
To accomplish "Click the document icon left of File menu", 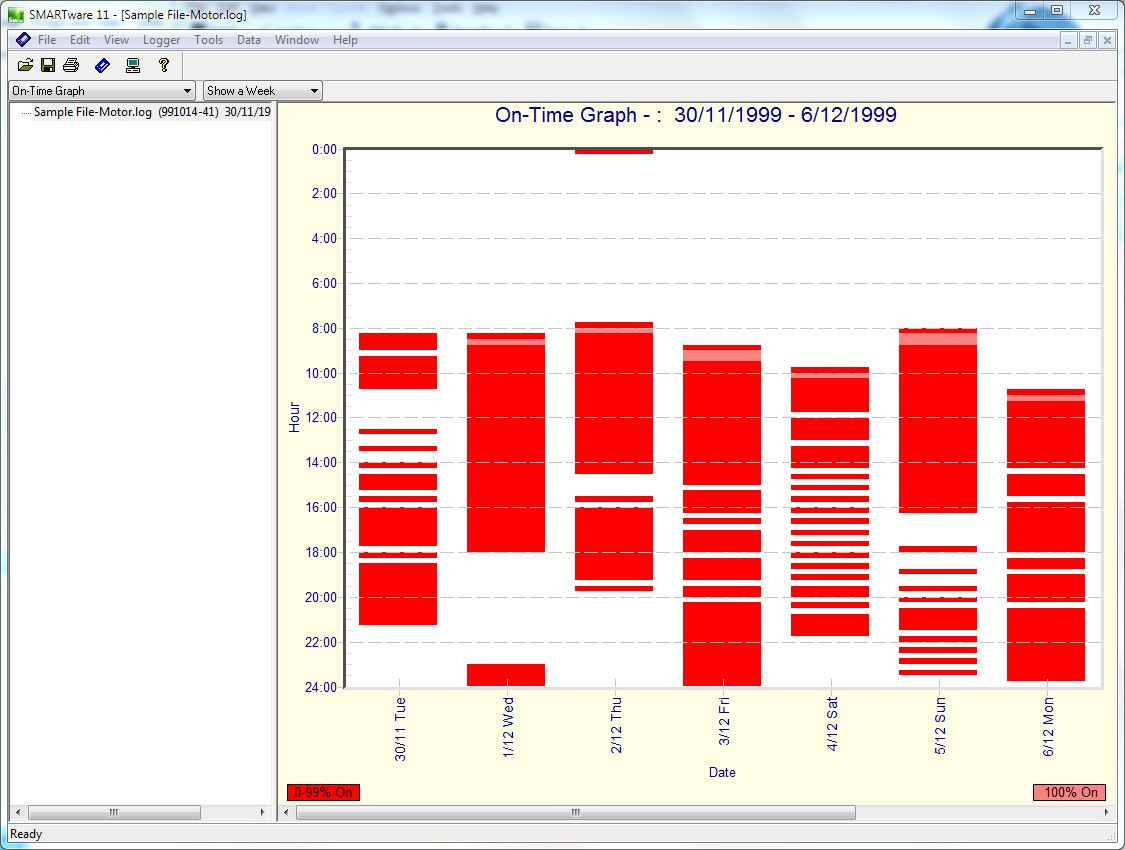I will [x=23, y=39].
